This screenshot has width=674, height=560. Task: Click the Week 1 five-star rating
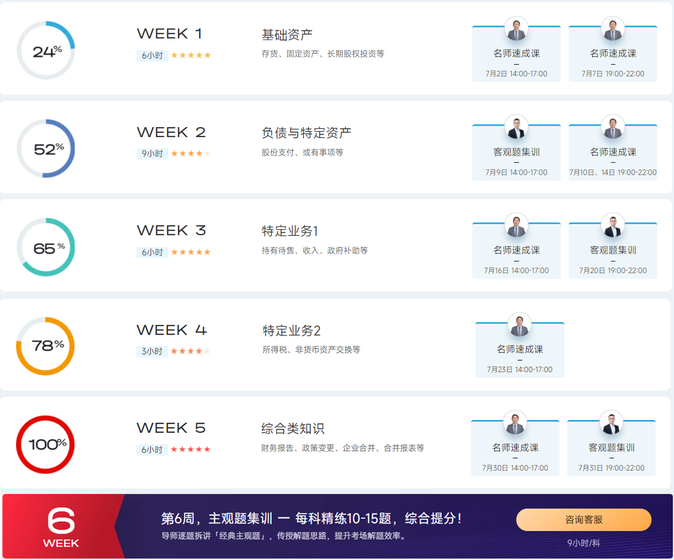(x=191, y=56)
